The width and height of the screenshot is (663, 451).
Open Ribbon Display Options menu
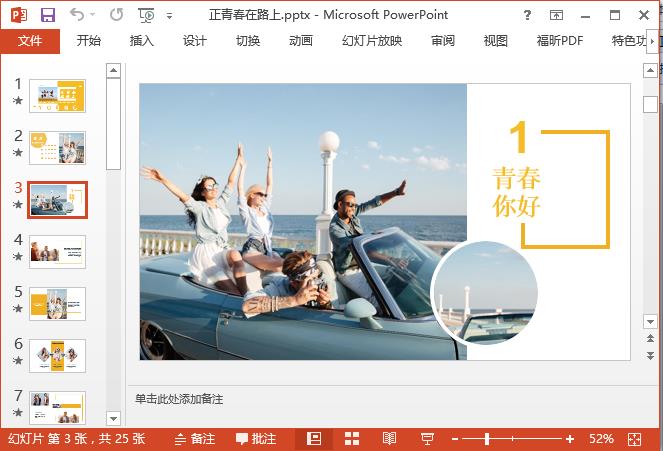point(557,15)
